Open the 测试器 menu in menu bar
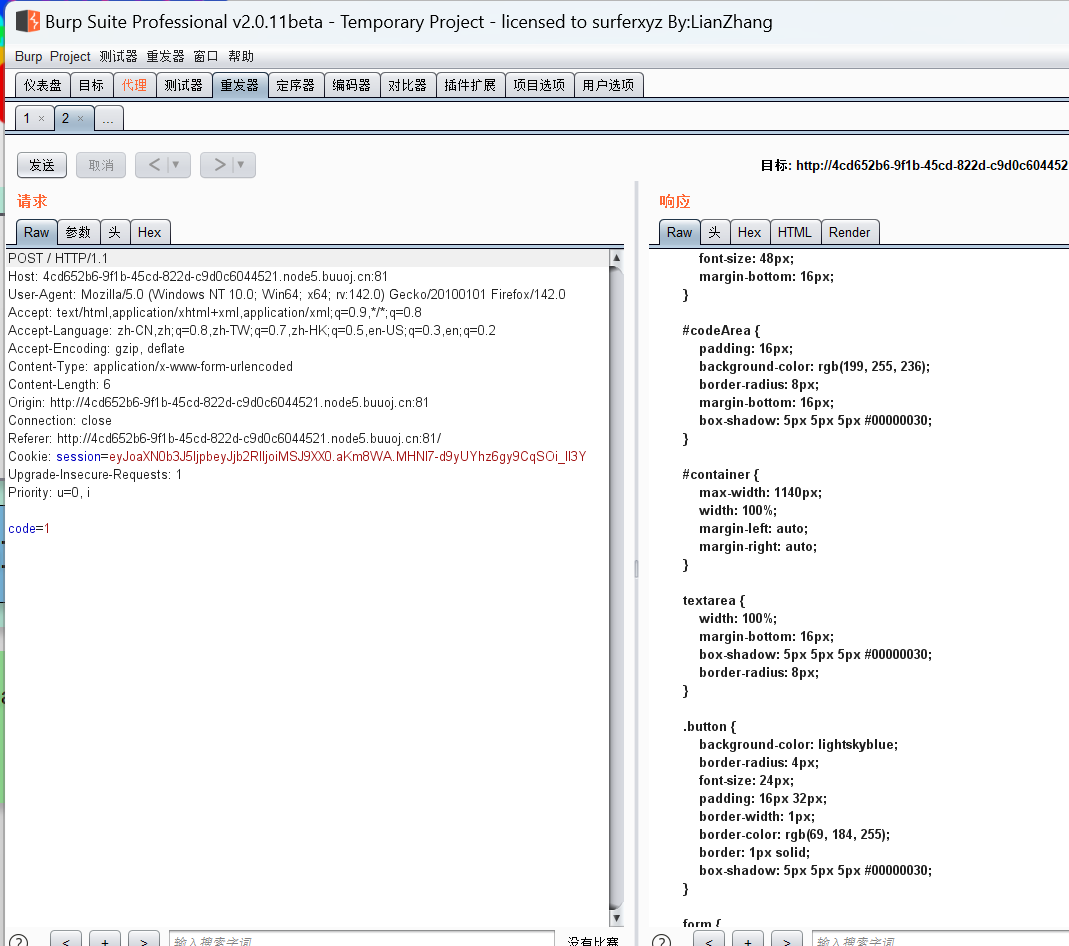The width and height of the screenshot is (1069, 946). [x=118, y=57]
